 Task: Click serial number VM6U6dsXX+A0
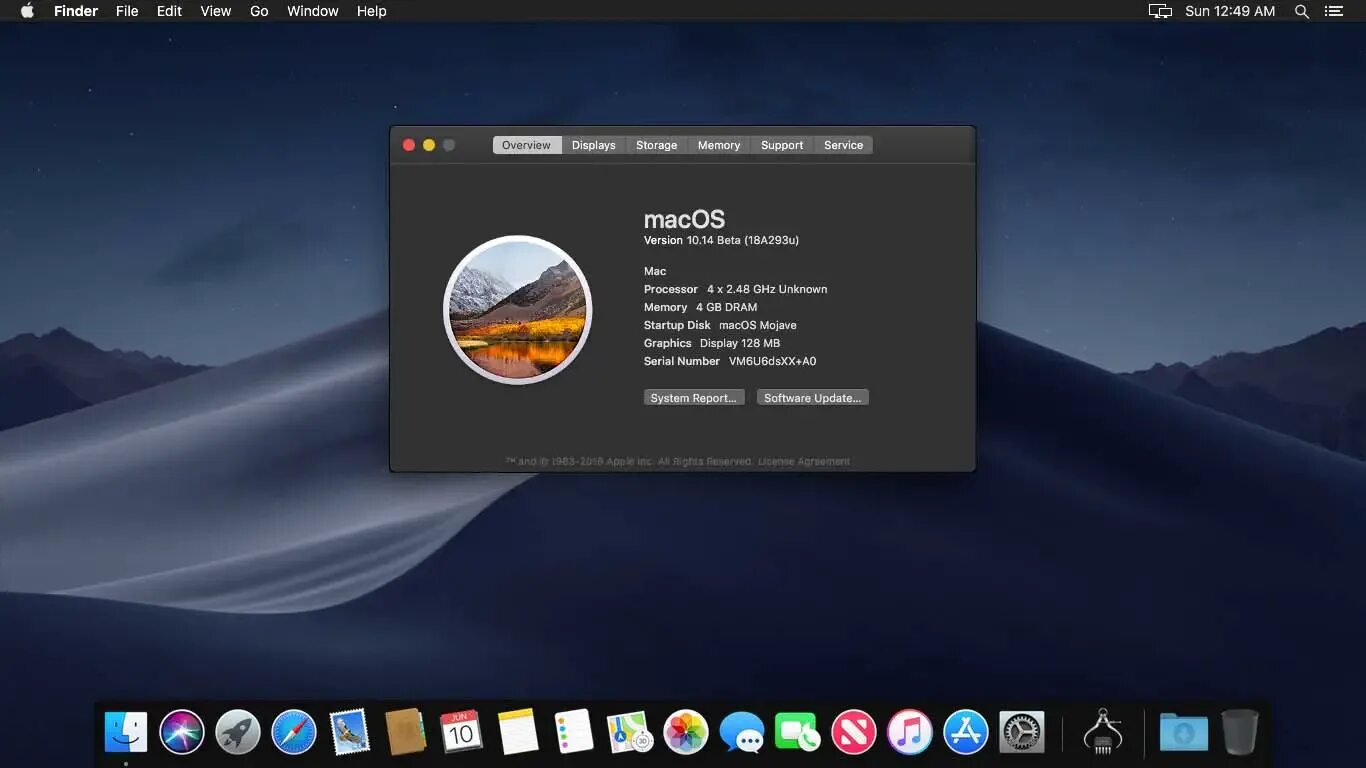tap(773, 361)
